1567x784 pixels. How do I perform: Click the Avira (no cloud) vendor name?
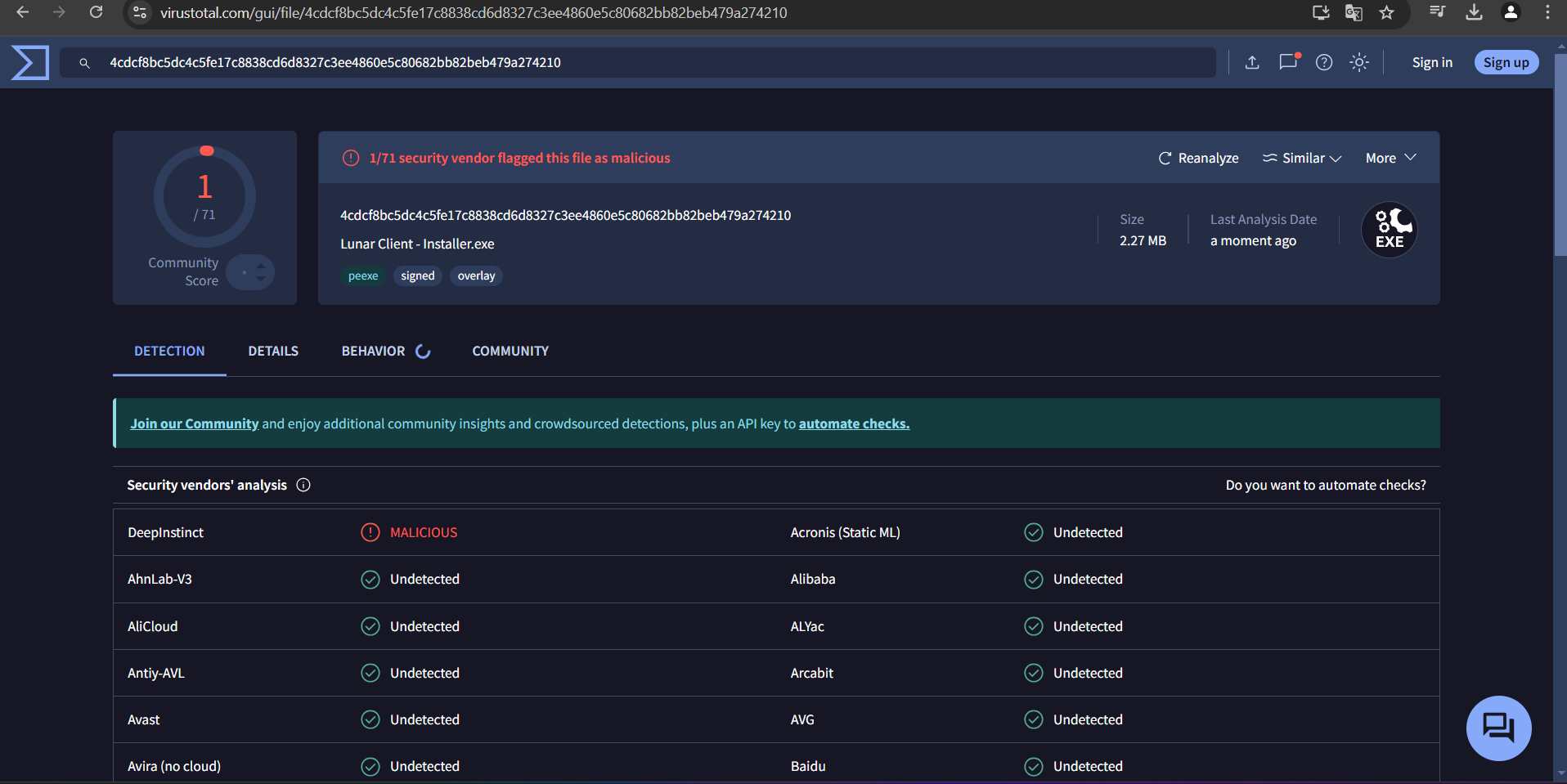[174, 766]
